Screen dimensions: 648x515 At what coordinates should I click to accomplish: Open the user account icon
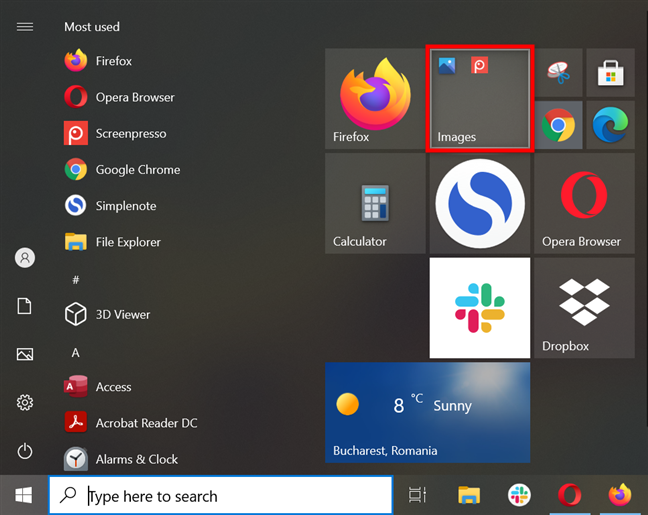(x=25, y=258)
